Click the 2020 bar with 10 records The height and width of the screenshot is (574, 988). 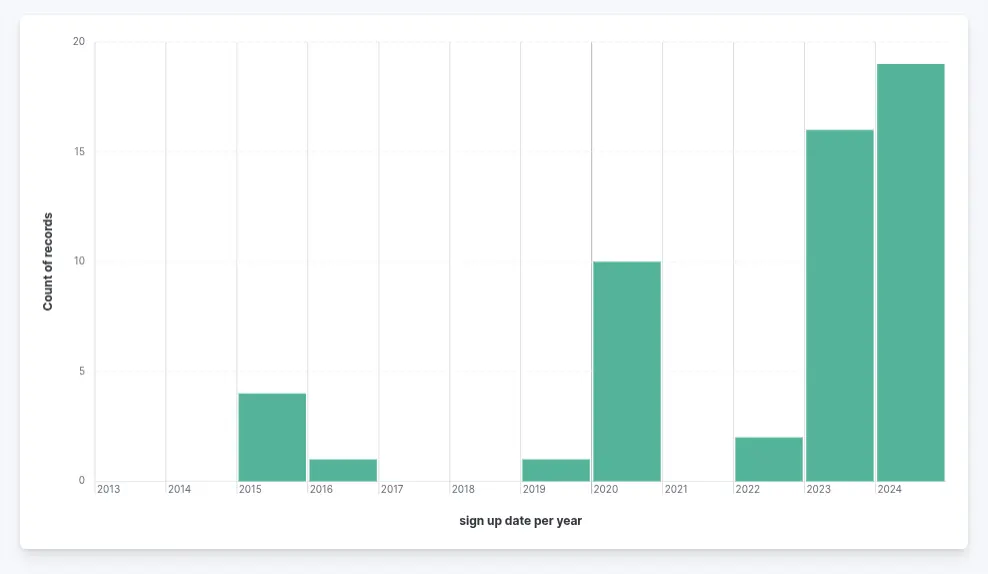(627, 371)
